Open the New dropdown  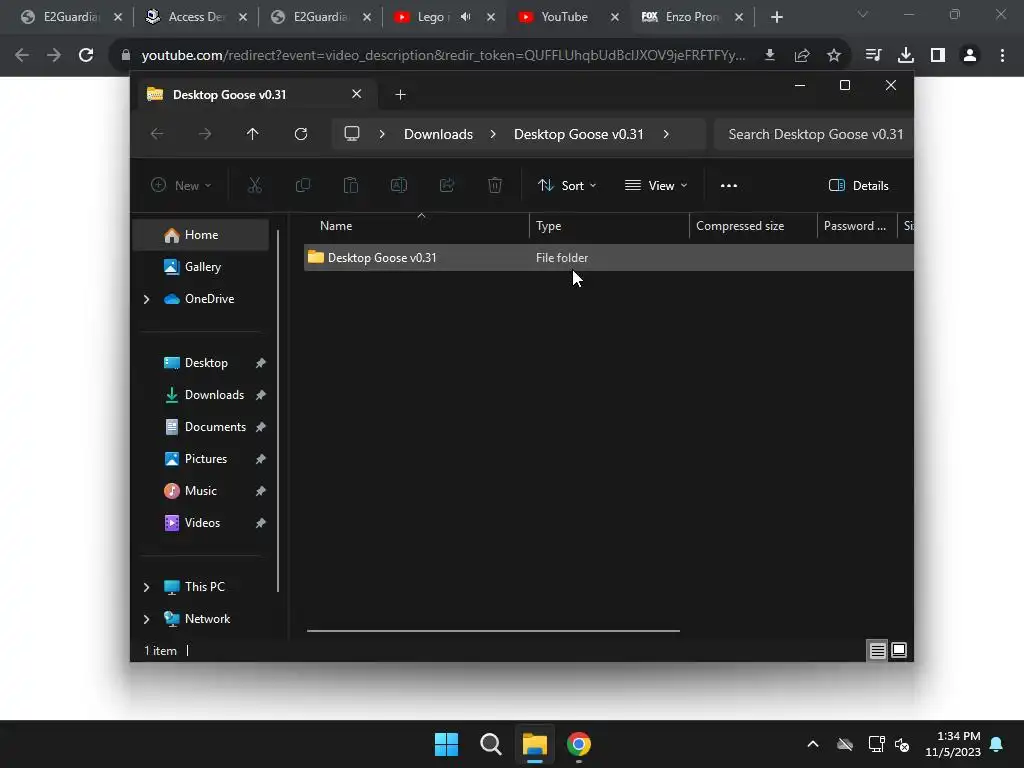[181, 185]
